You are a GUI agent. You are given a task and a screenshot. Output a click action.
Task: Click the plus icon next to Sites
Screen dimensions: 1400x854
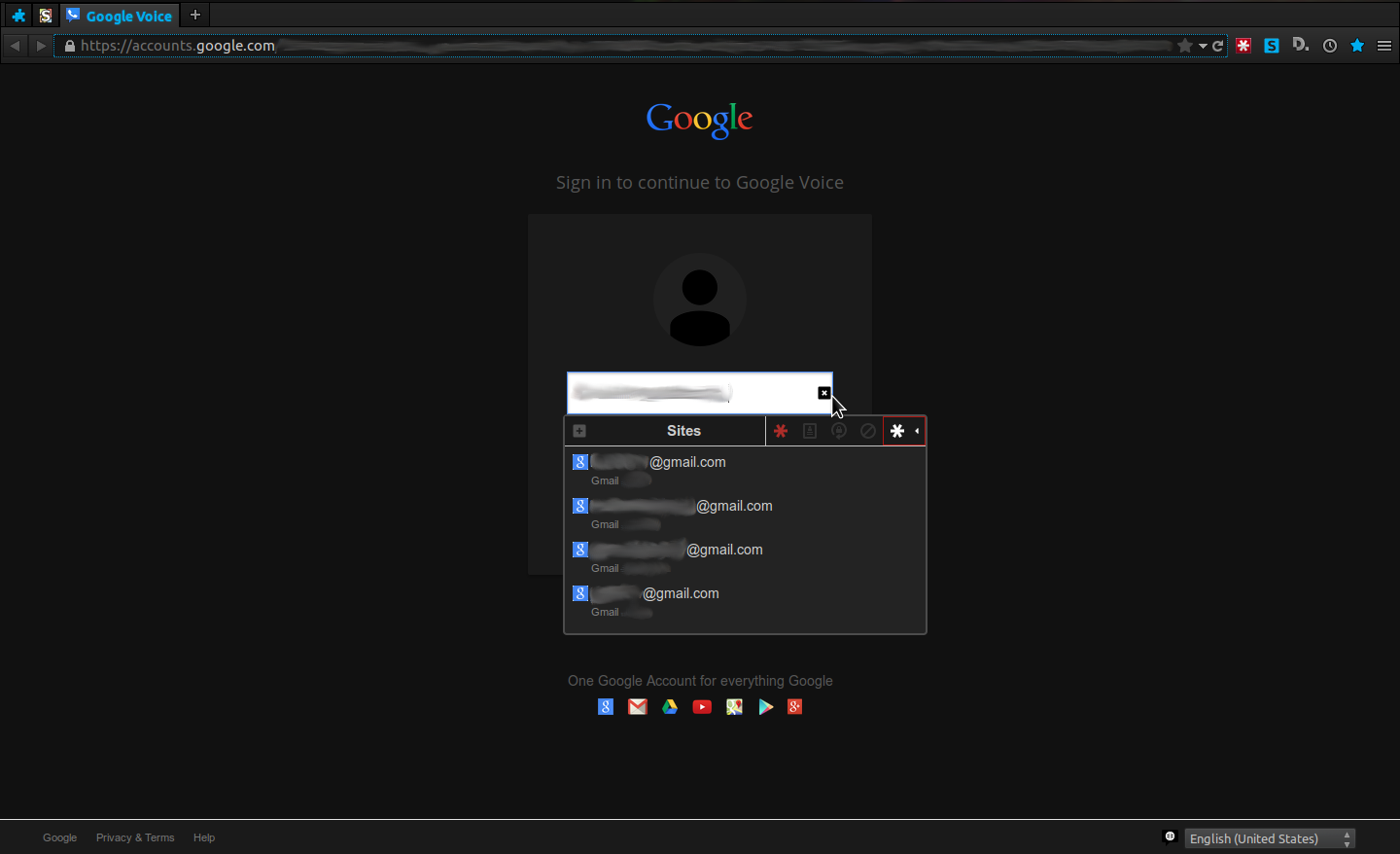(x=579, y=431)
